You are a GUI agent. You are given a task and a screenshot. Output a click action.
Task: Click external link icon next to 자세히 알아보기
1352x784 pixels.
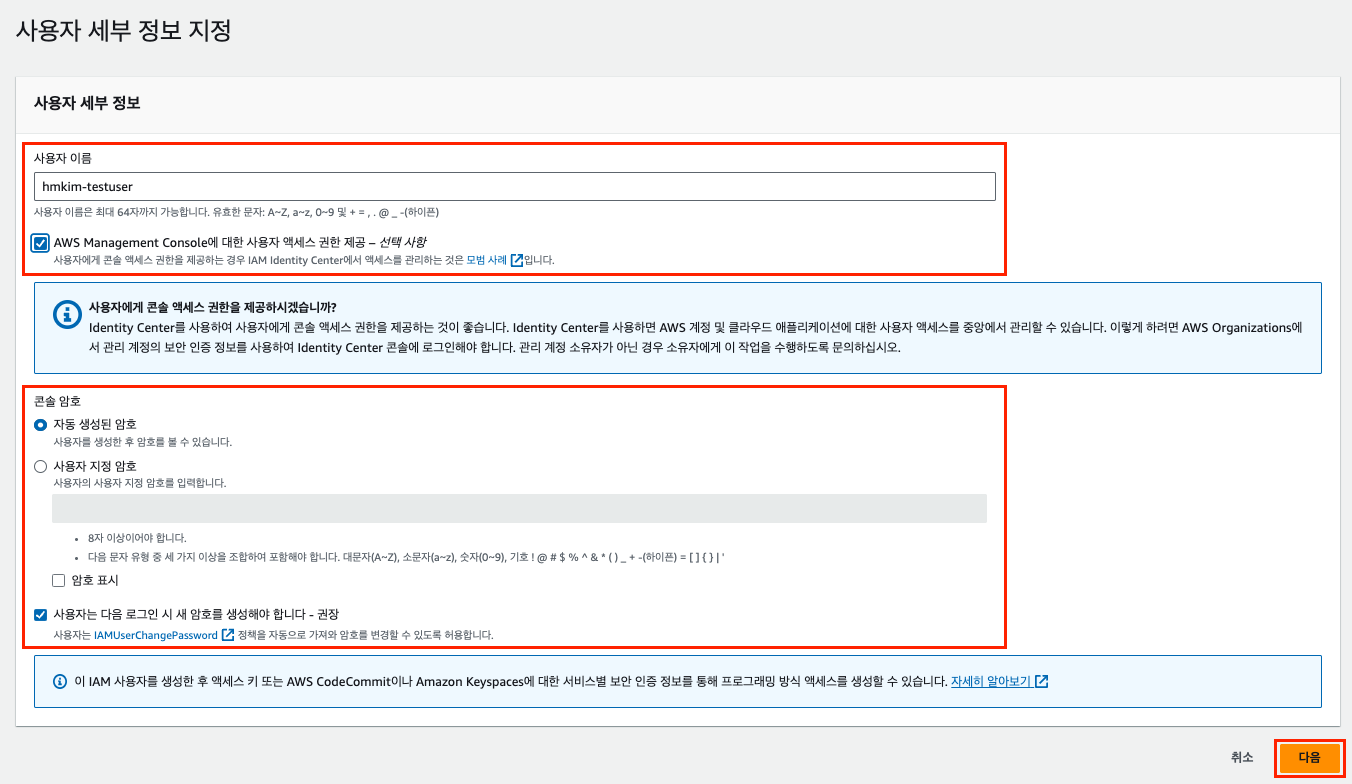point(1042,682)
